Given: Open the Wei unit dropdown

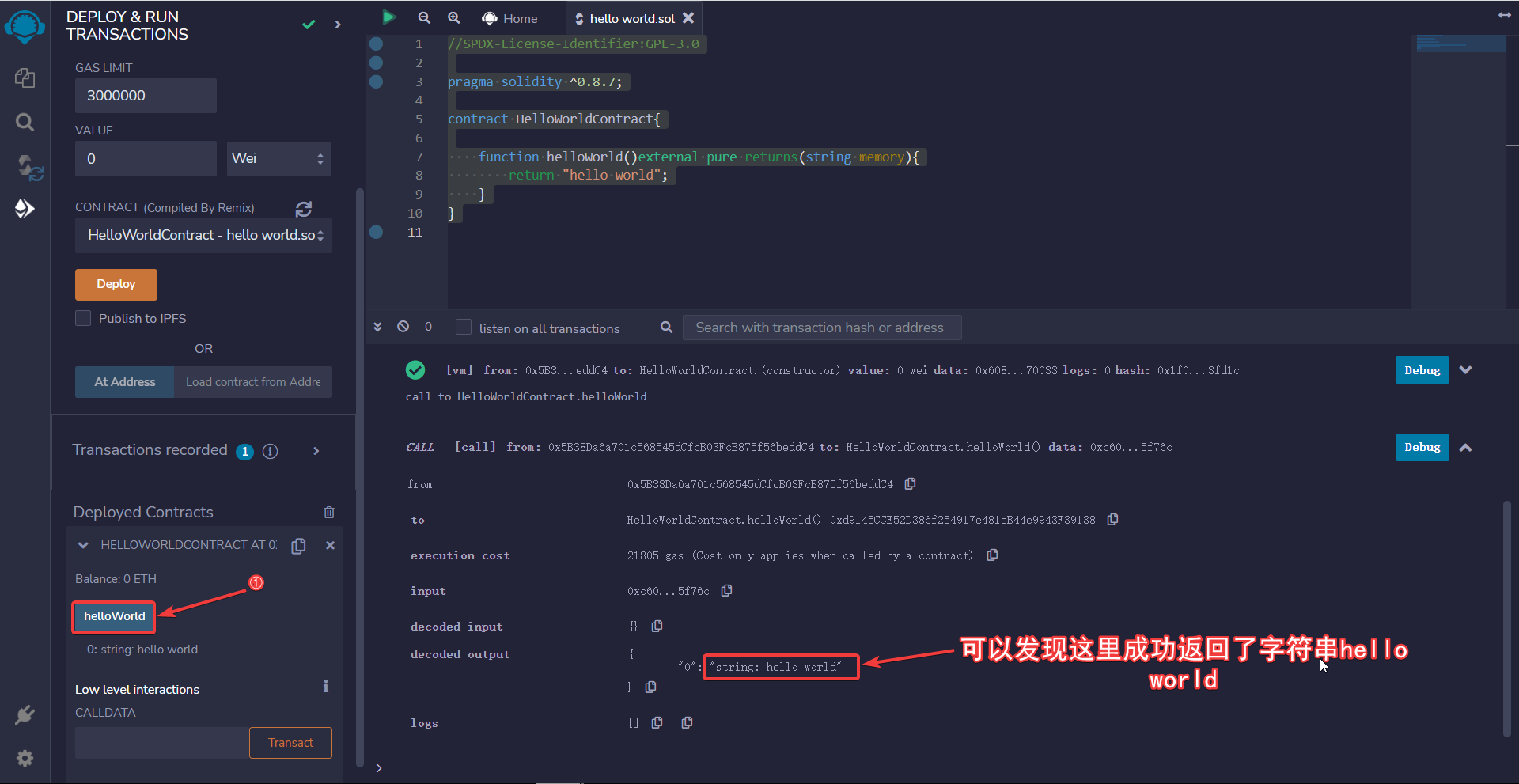Looking at the screenshot, I should pos(278,158).
